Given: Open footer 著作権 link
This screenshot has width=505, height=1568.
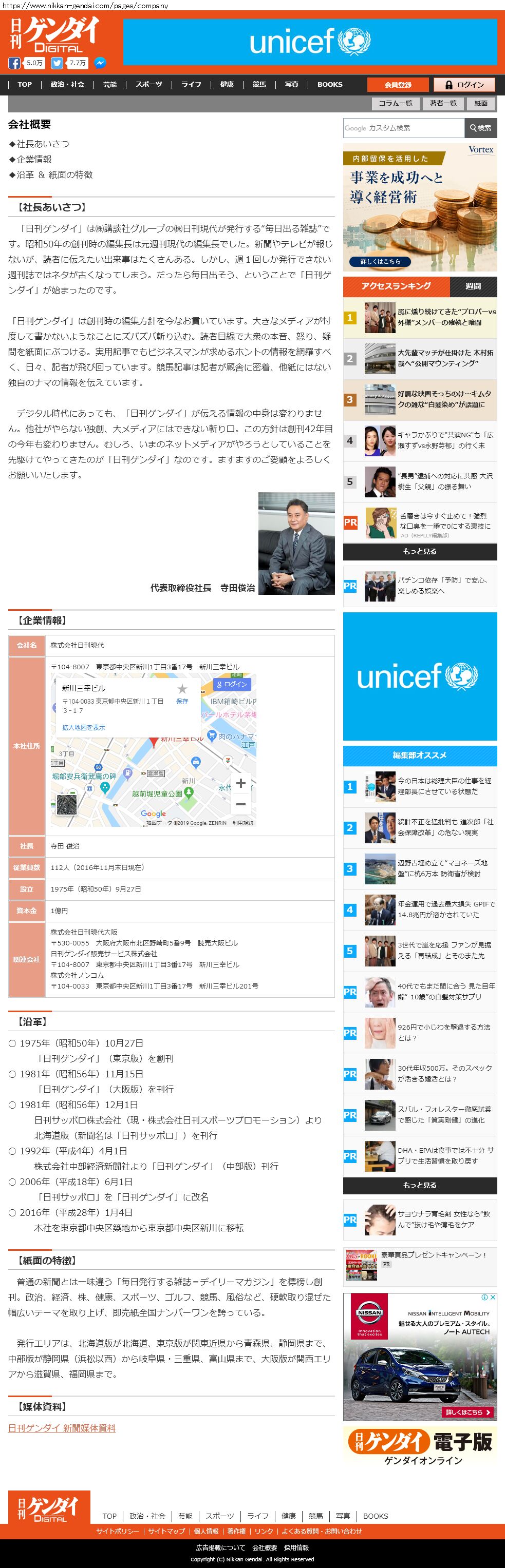Looking at the screenshot, I should (x=236, y=1531).
